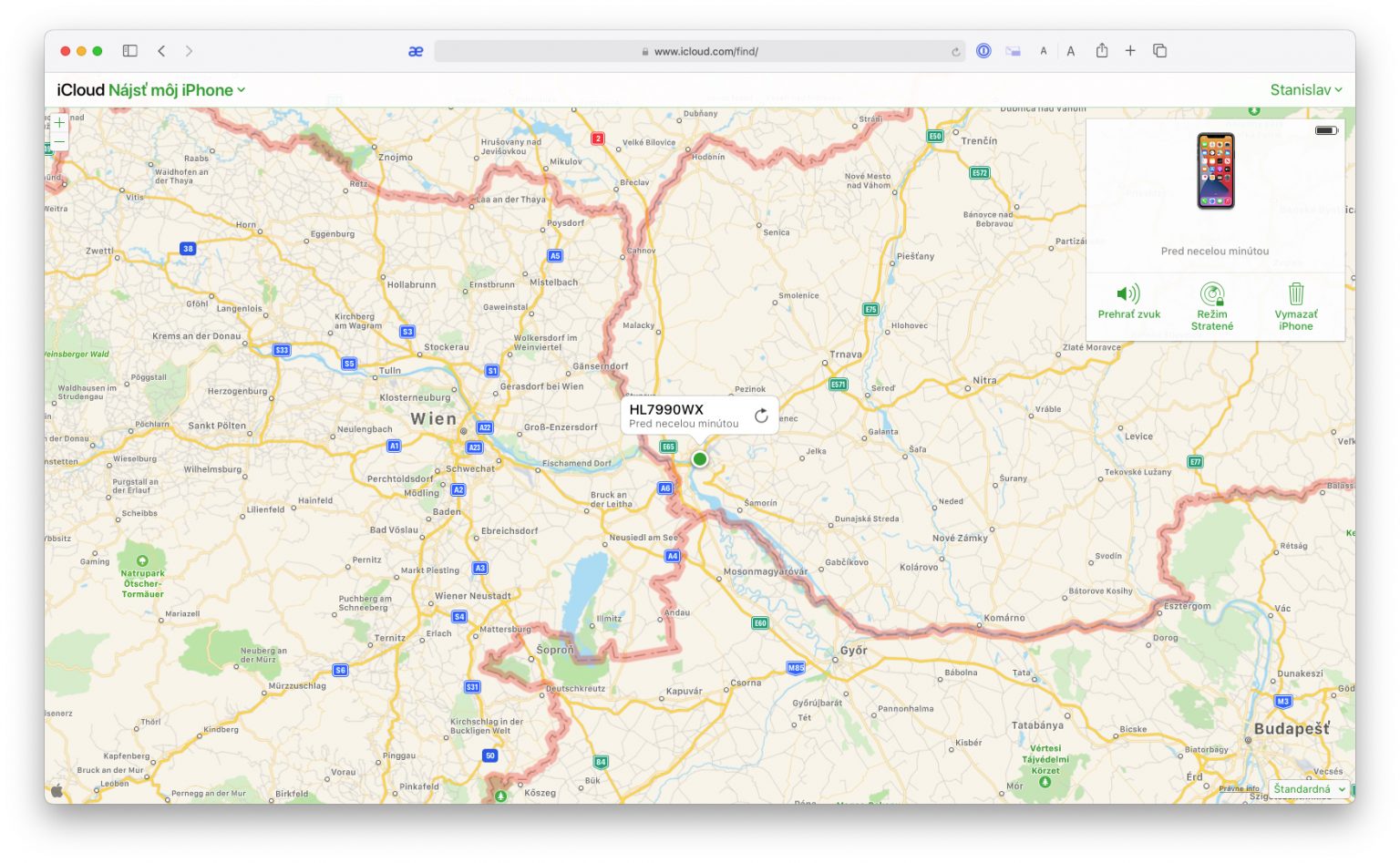Screen dimensions: 1400x863
Task: Open the Právne info link
Action: point(1239,788)
